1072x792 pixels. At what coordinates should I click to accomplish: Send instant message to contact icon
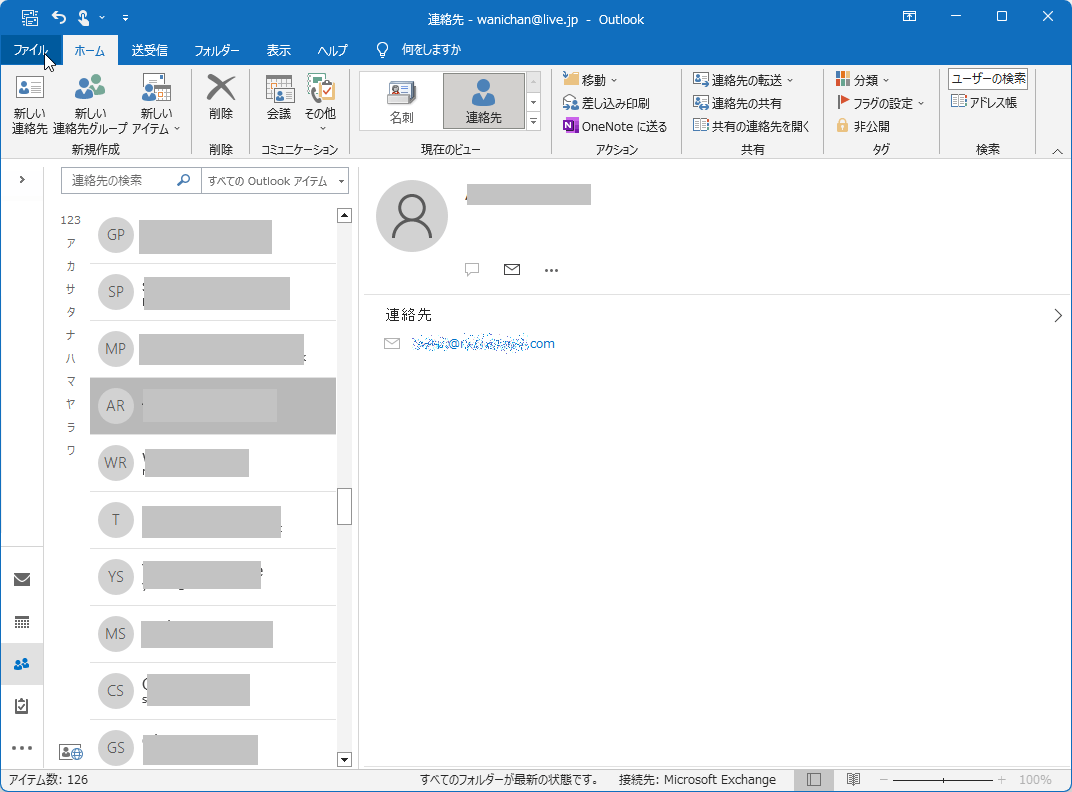pyautogui.click(x=472, y=269)
